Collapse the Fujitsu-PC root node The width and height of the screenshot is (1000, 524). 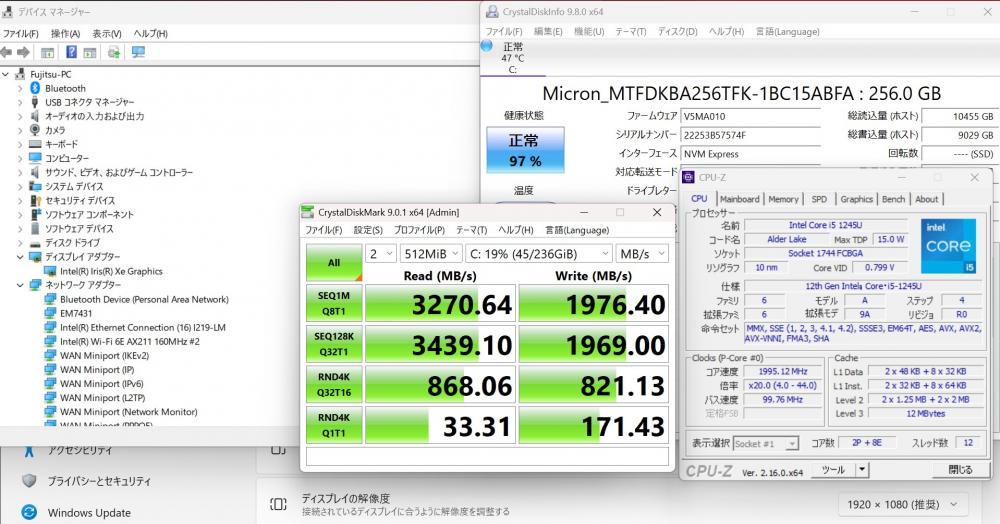[6, 74]
